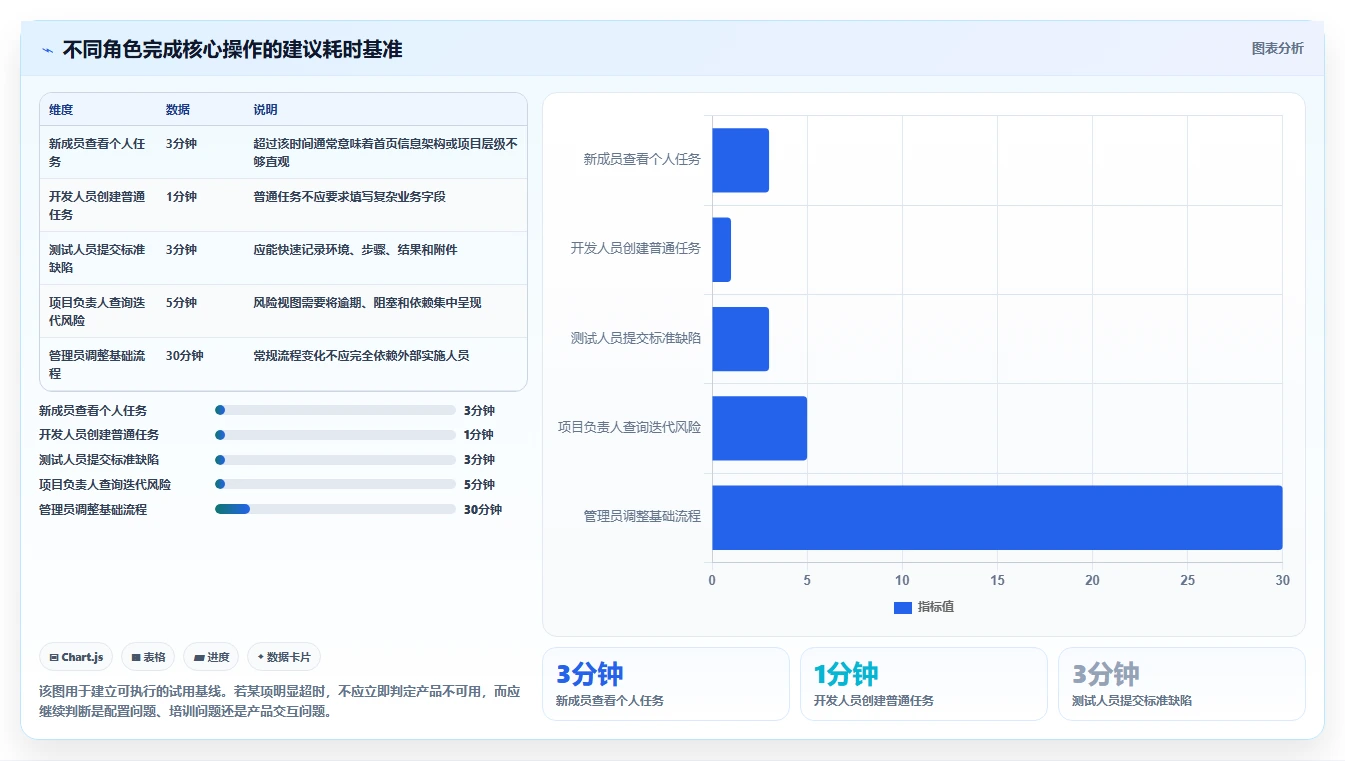Image resolution: width=1345 pixels, height=761 pixels.
Task: Click the 数据卡片 tag chip
Action: [x=284, y=657]
